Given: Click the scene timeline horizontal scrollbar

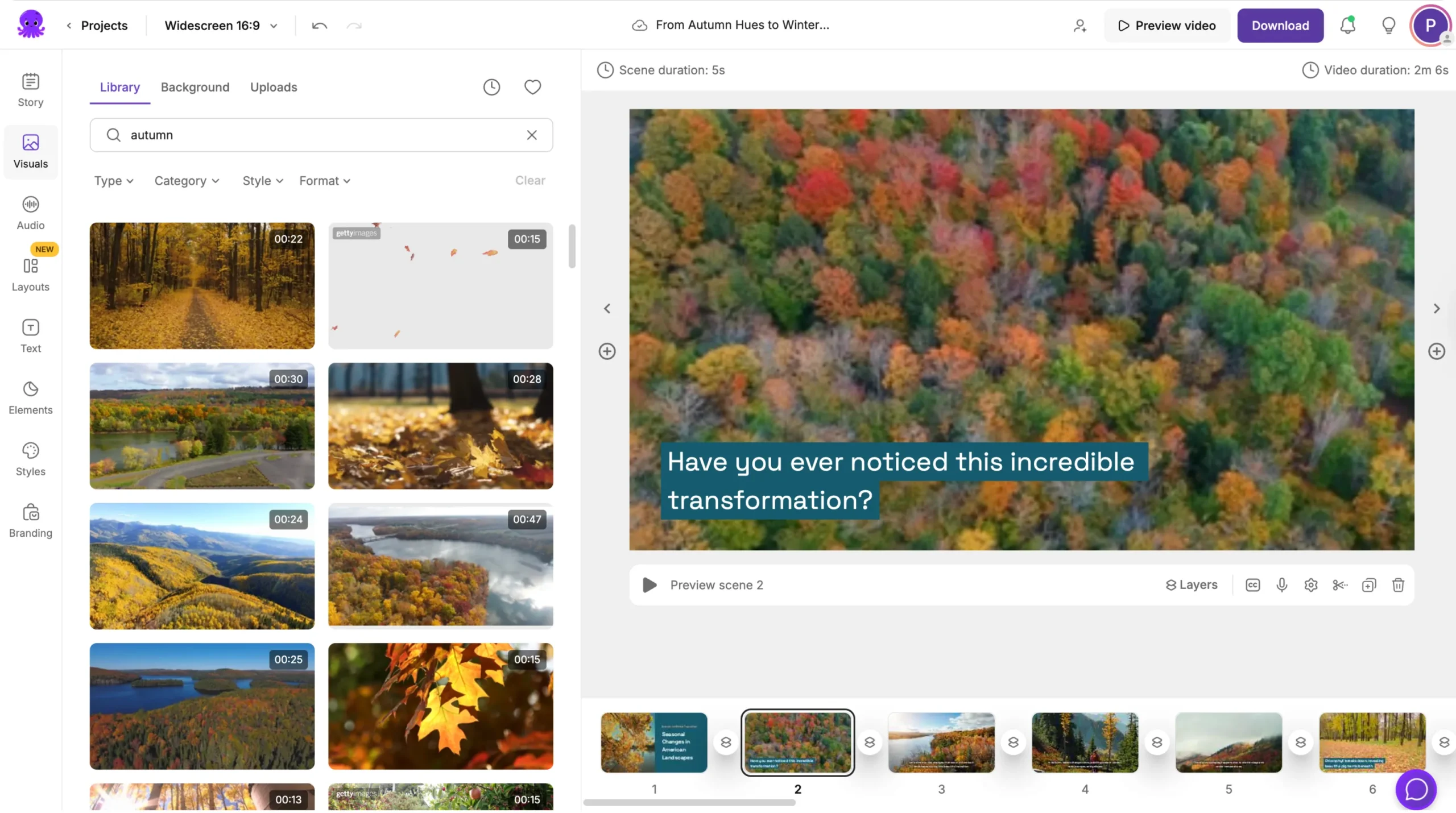Looking at the screenshot, I should 689,803.
